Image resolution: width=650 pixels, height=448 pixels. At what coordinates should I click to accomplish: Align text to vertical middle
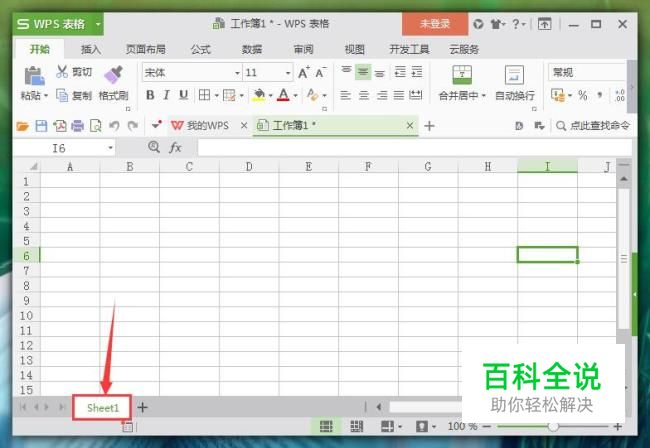[x=363, y=73]
